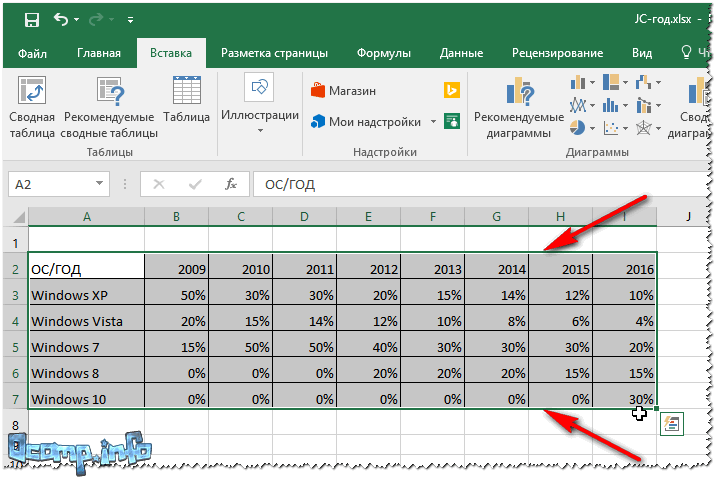
Task: Customize the Quick Access Toolbar dropdown
Action: pos(130,20)
